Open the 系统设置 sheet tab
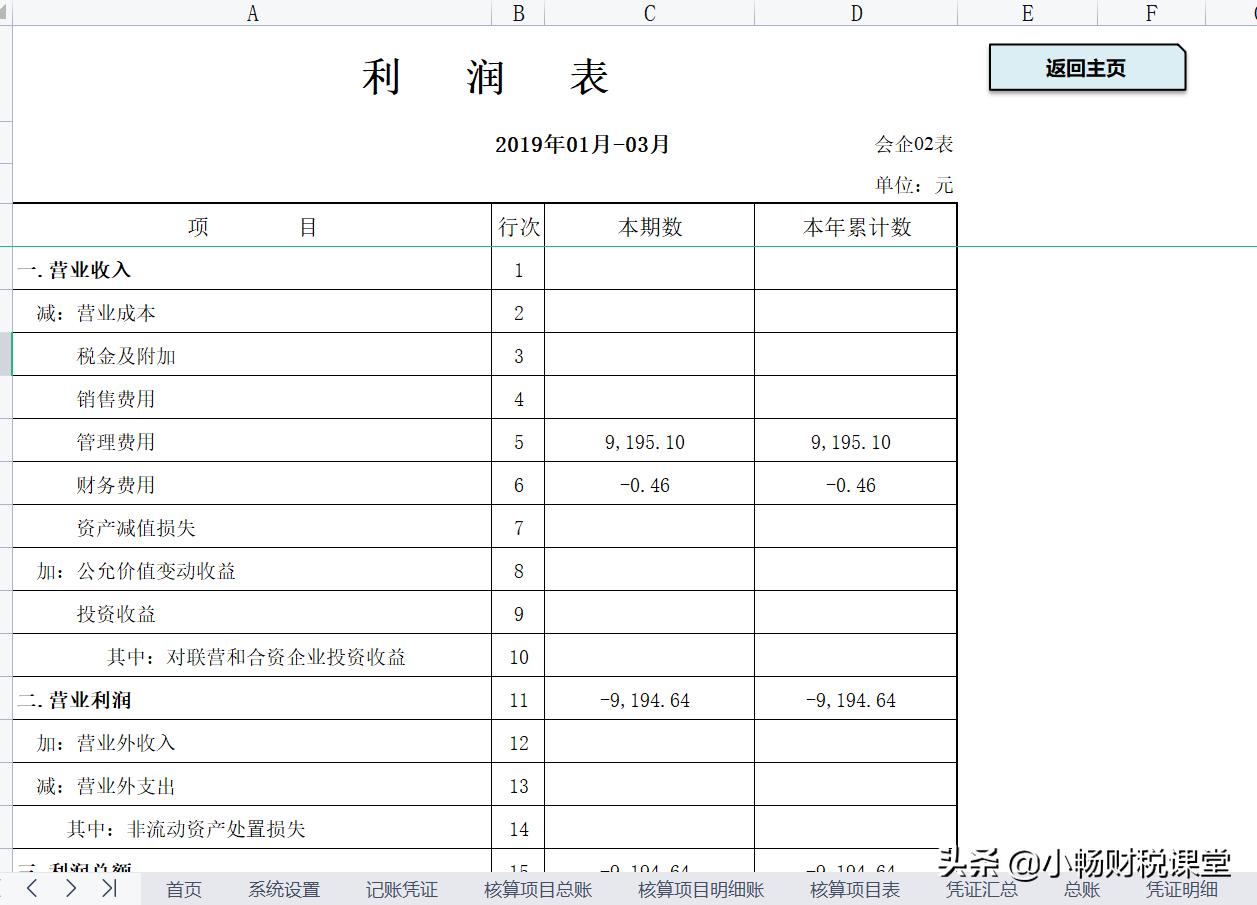Screen dimensions: 1257x905 click(284, 888)
